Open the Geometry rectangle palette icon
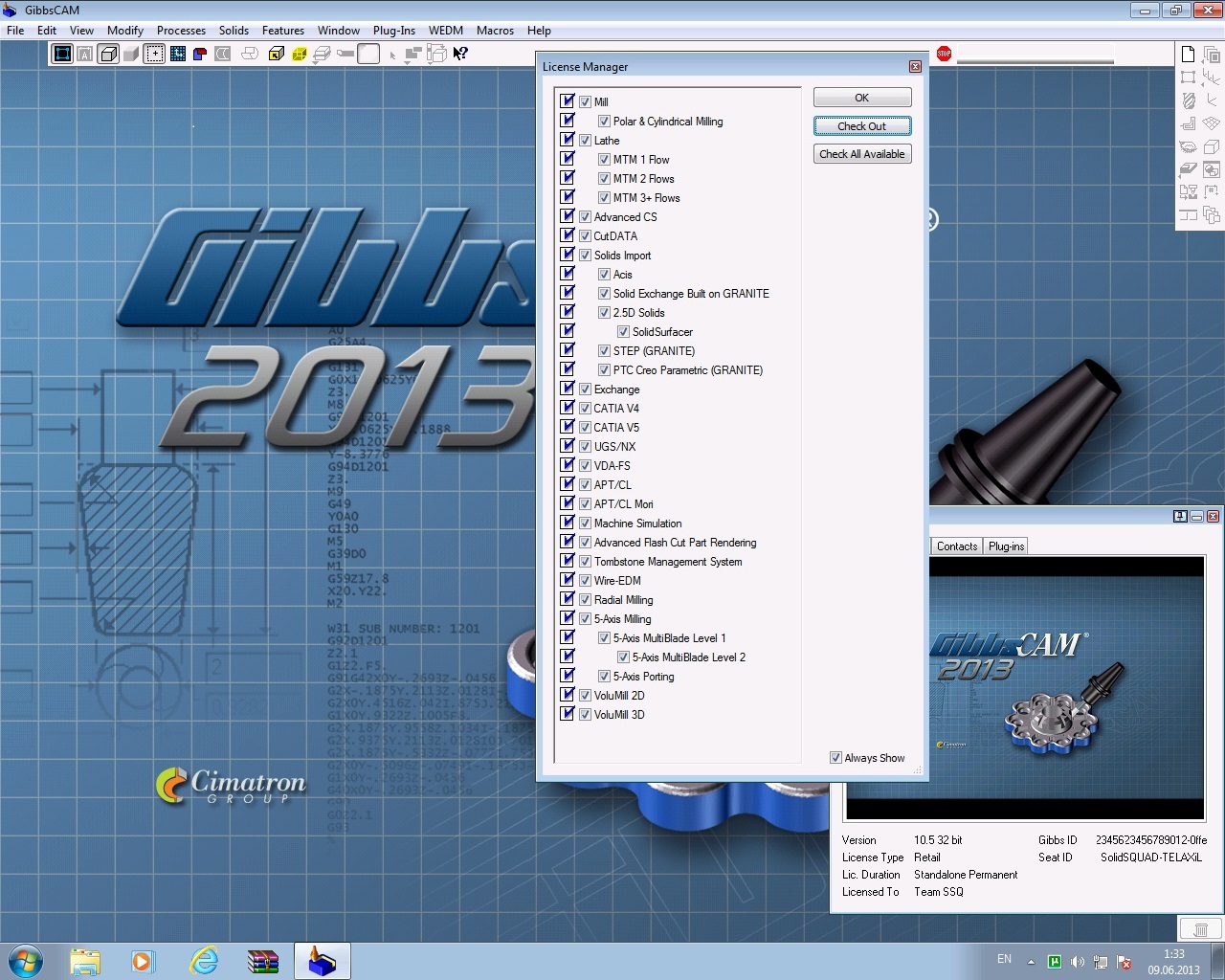This screenshot has height=980, width=1225. (x=1188, y=78)
